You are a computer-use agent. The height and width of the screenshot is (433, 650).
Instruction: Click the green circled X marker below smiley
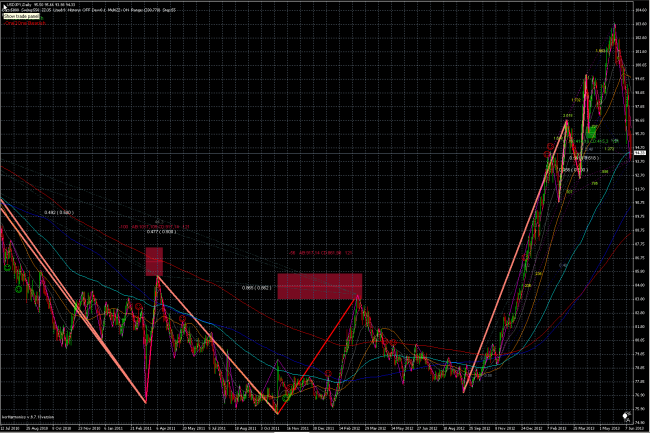click(x=18, y=289)
